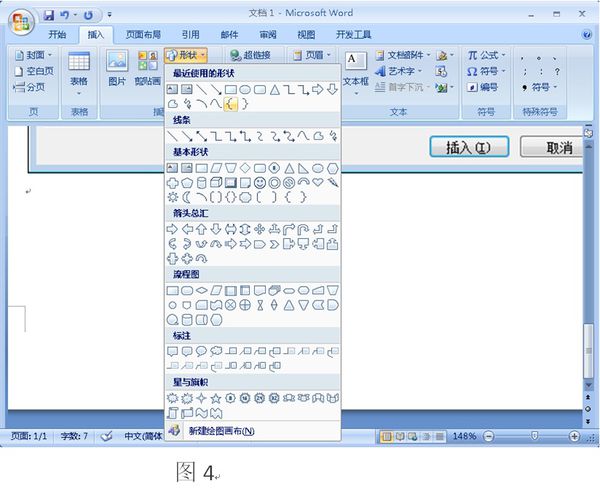Open Word help question icon

coord(586,35)
